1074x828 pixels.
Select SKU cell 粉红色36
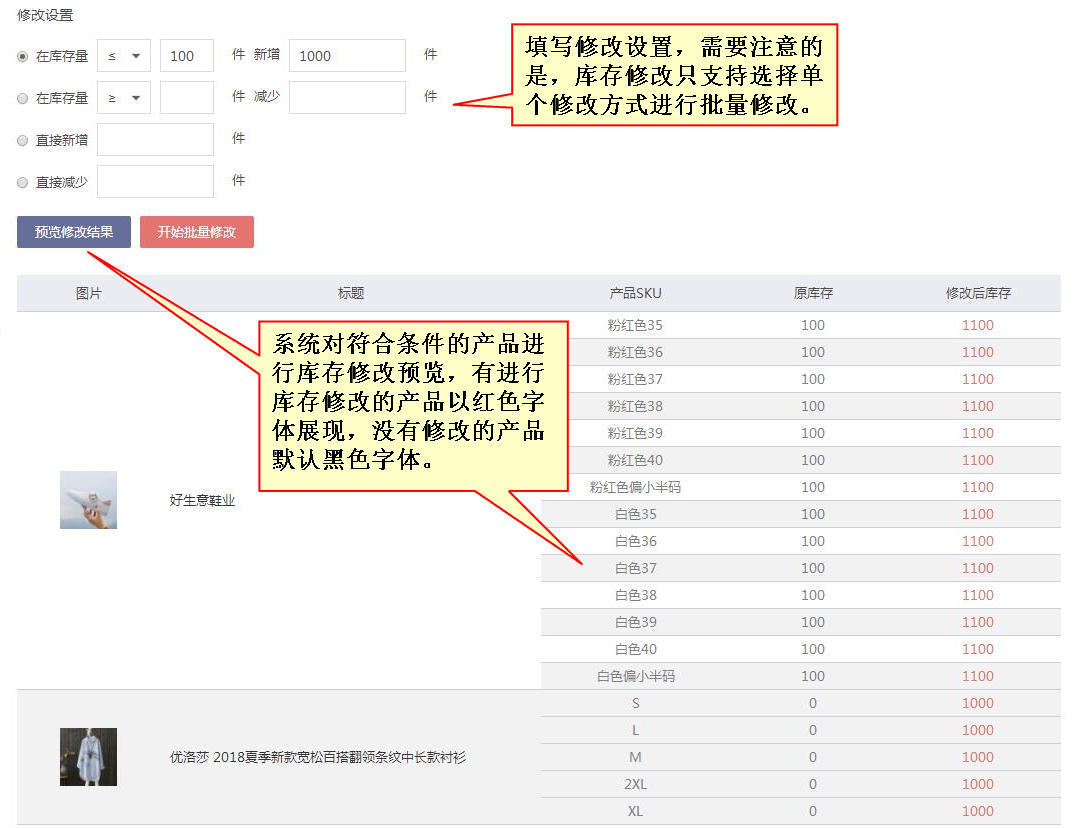(x=635, y=352)
